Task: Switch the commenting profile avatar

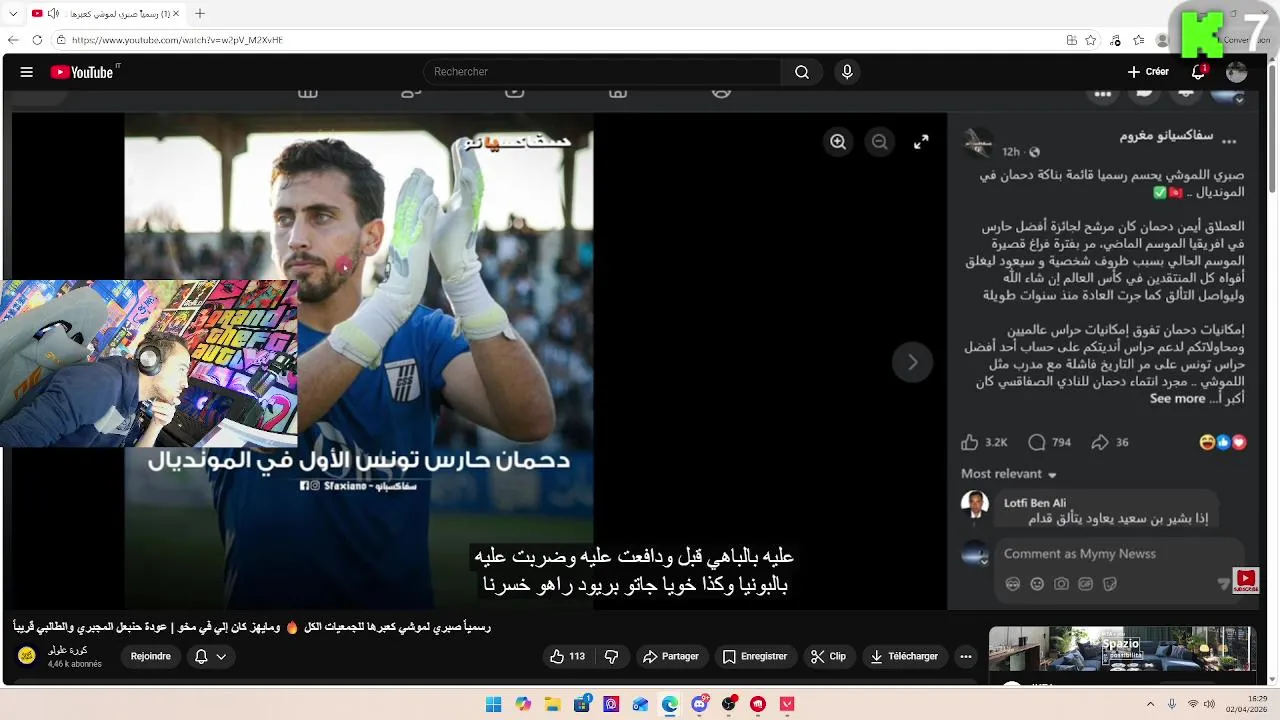Action: coord(975,554)
